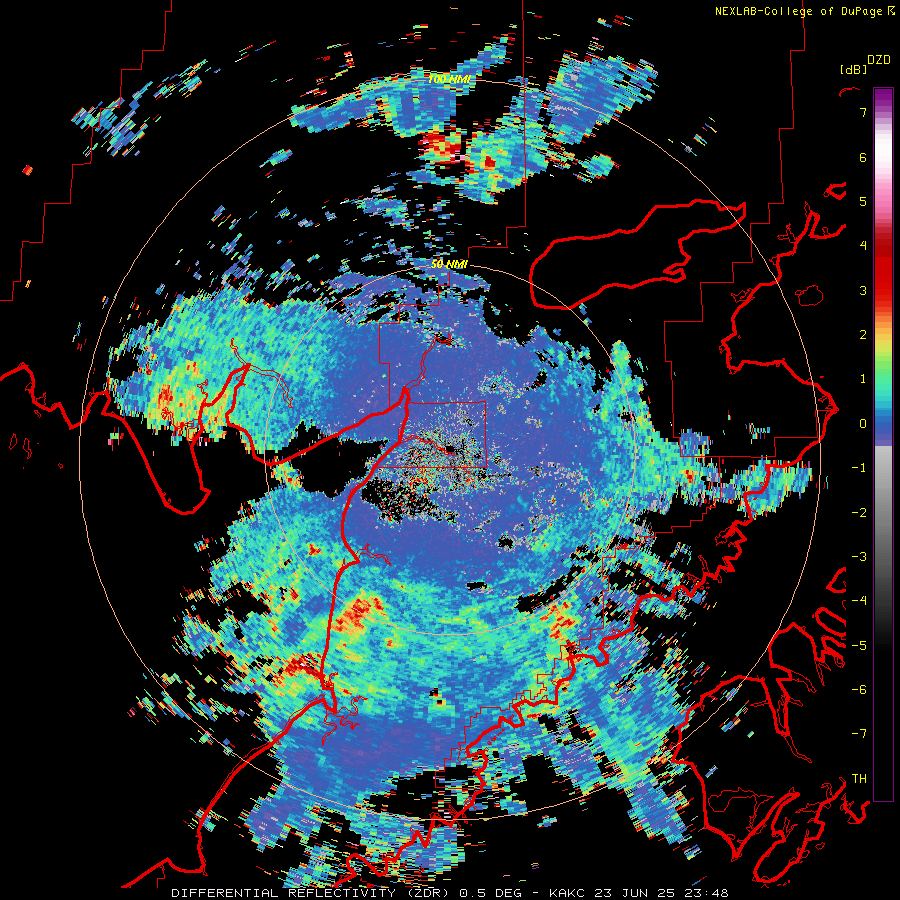Select the positive 1 dB scale value
Image resolution: width=900 pixels, height=900 pixels.
pyautogui.click(x=863, y=379)
